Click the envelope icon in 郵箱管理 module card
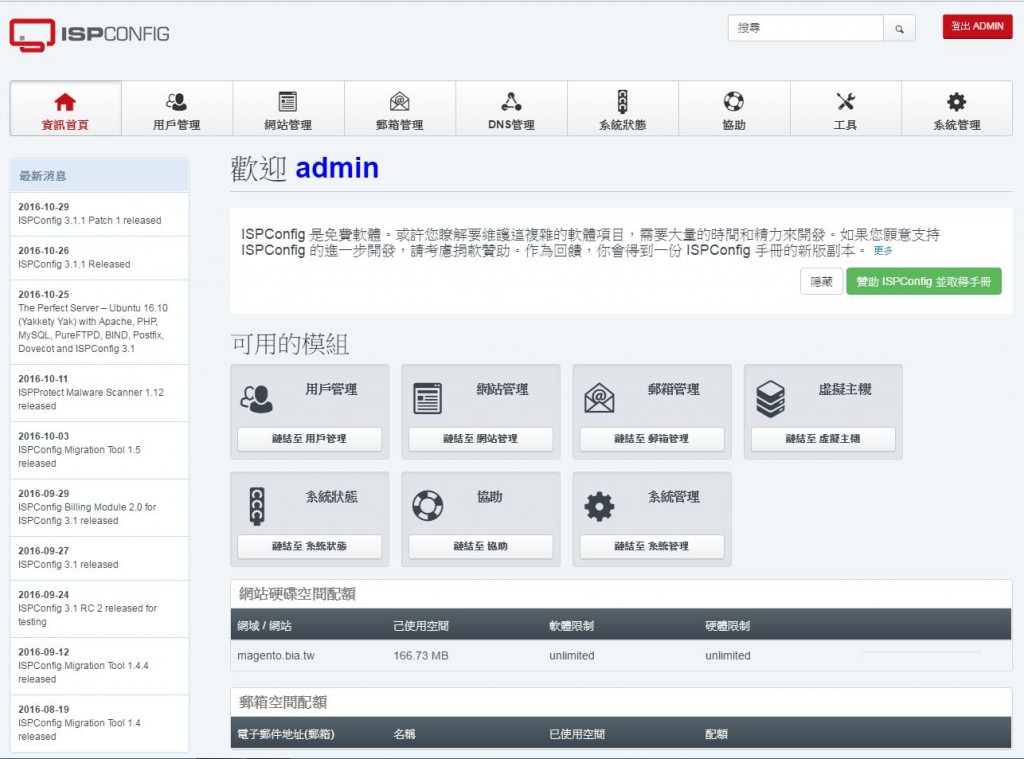Screen dimensions: 1024x759 click(599, 398)
